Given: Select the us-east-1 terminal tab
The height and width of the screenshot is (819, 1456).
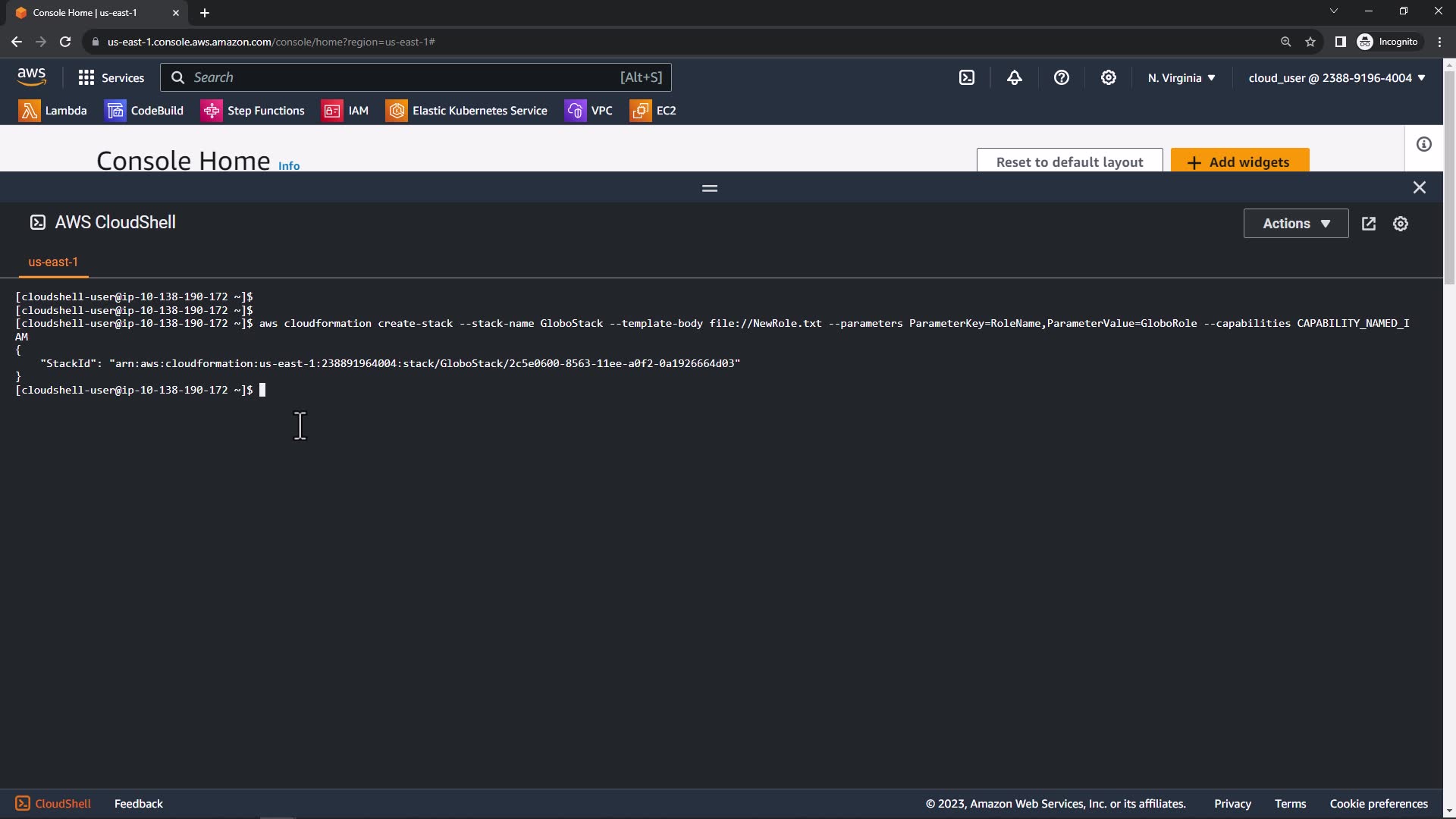Looking at the screenshot, I should click(x=53, y=262).
